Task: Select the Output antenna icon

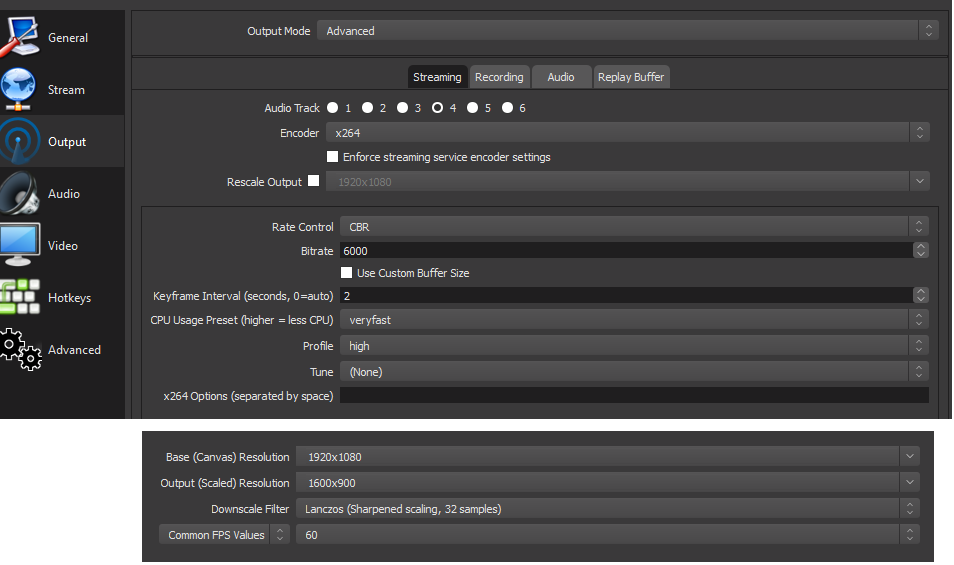Action: coord(20,142)
